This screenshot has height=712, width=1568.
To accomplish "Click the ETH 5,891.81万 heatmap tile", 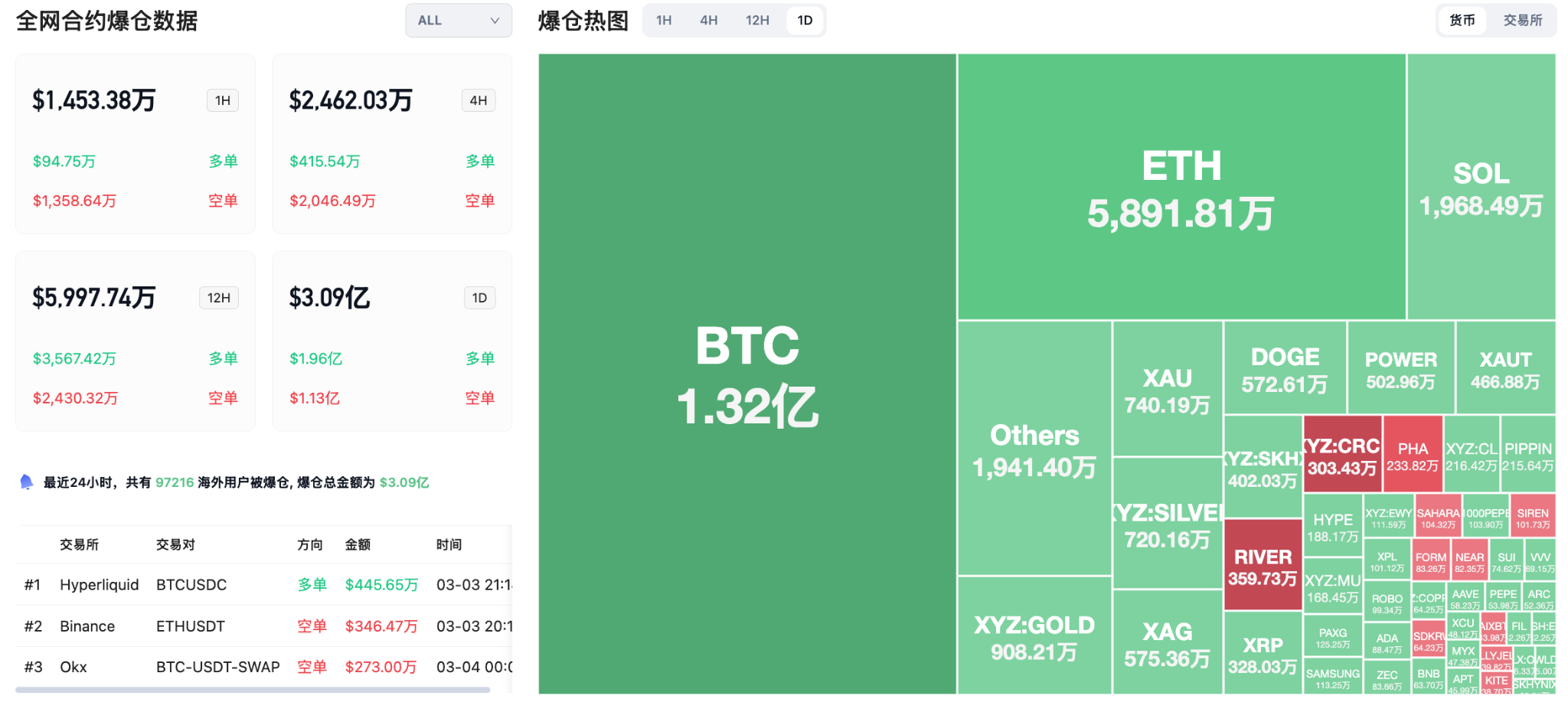I will (1181, 188).
